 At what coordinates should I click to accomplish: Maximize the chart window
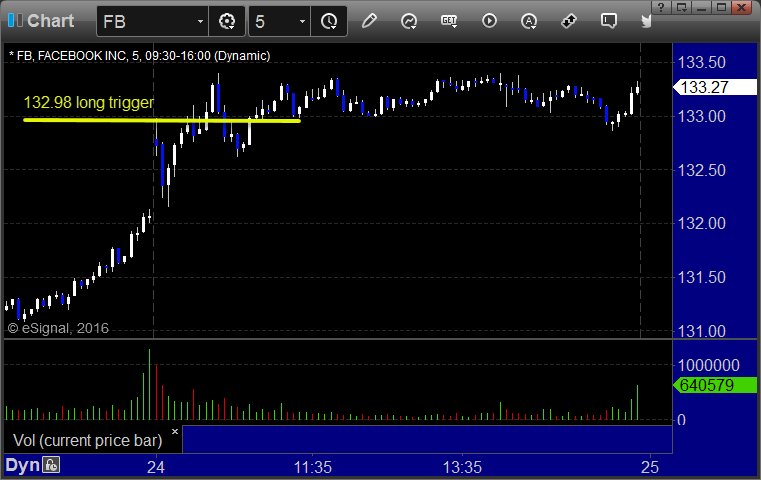[x=722, y=7]
